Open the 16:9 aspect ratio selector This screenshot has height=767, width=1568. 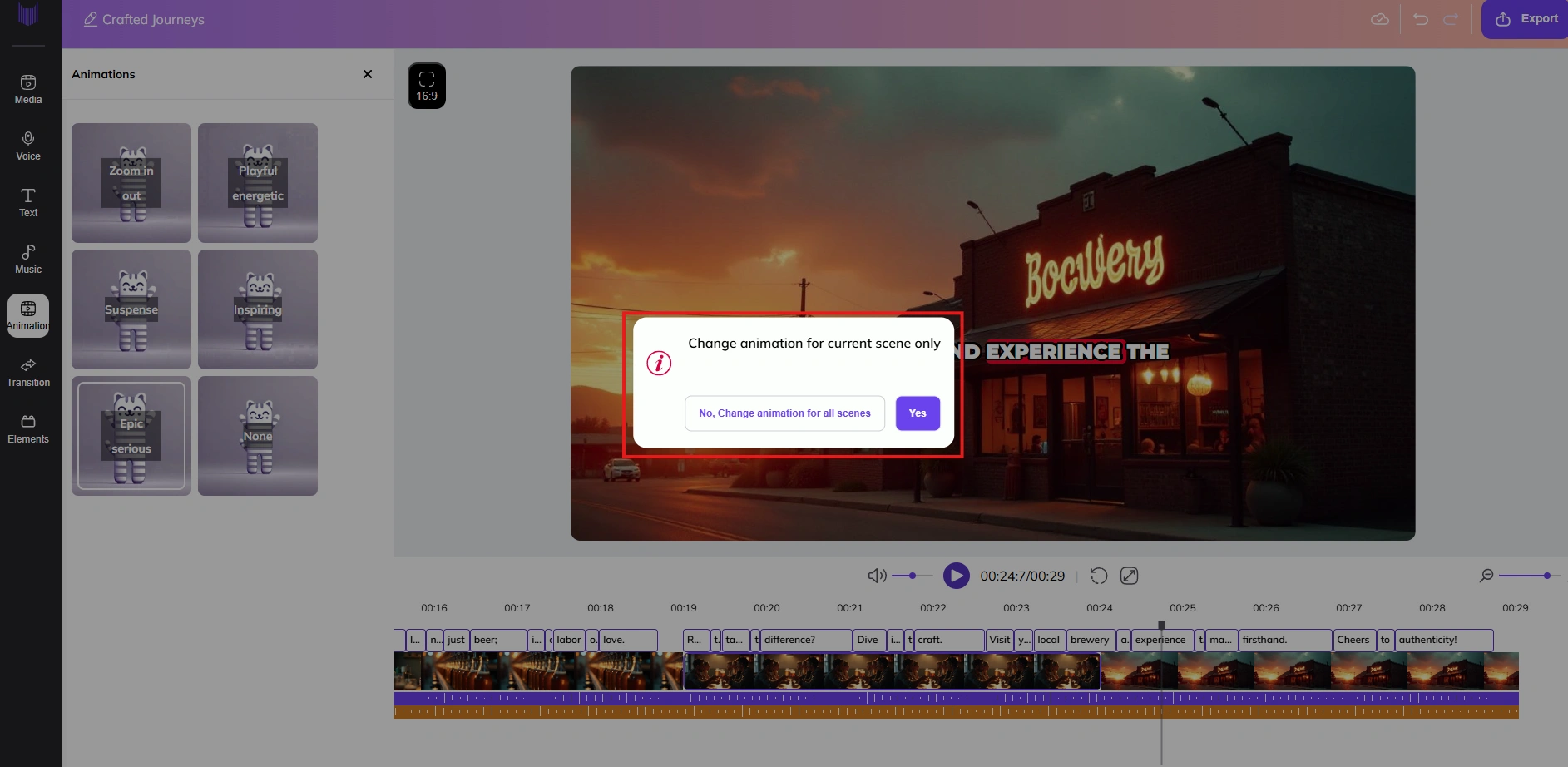click(x=427, y=86)
